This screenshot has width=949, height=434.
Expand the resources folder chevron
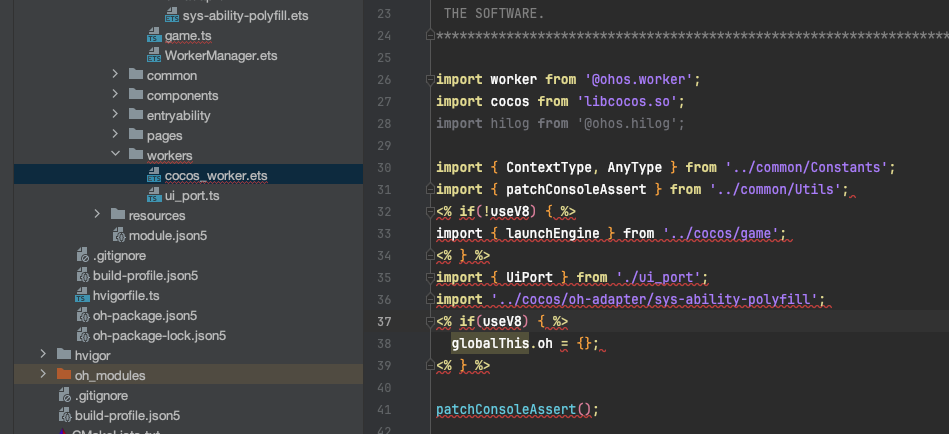tap(97, 215)
